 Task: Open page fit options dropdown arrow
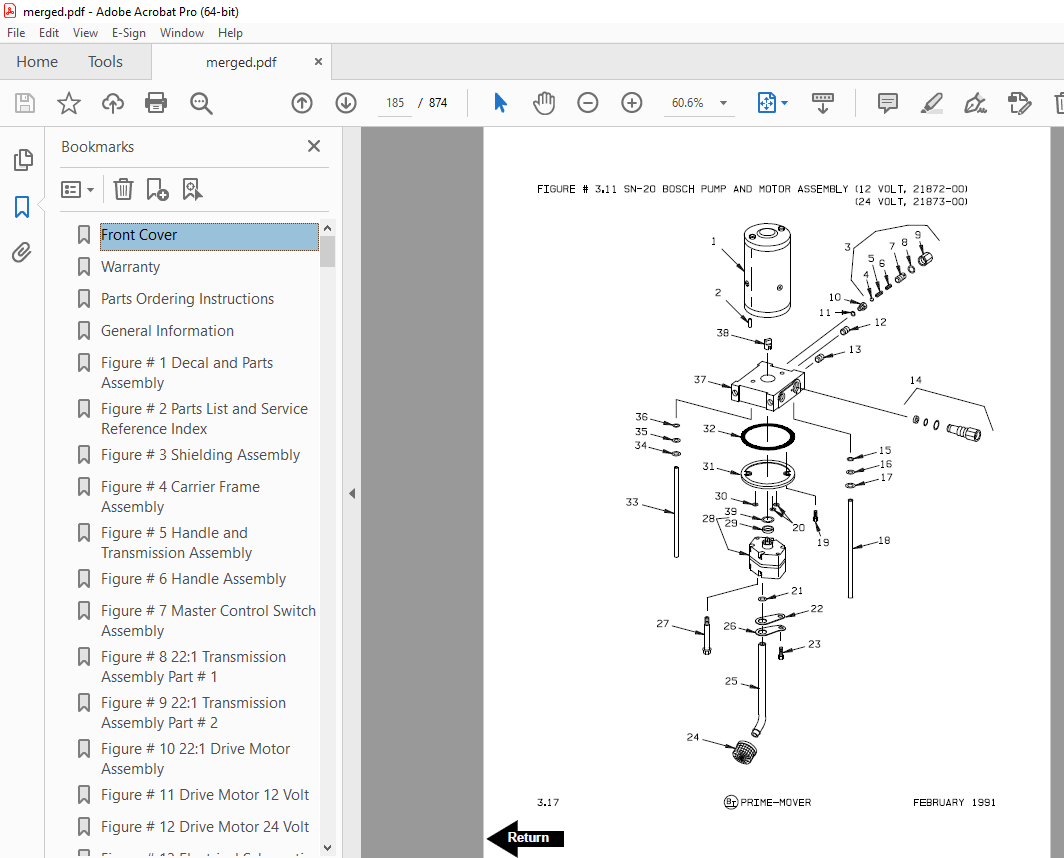coord(784,103)
